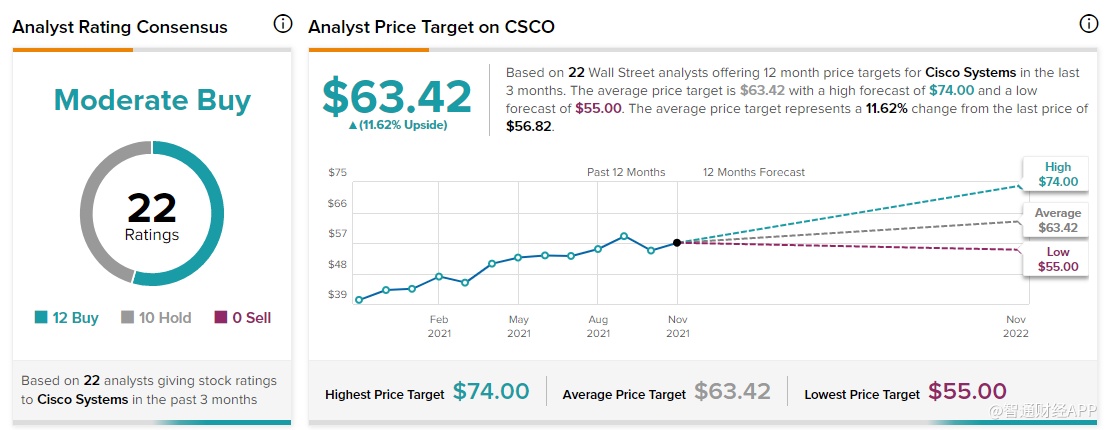Click the Average Price Target $63.42 value
This screenshot has height=430, width=1107.
point(732,392)
